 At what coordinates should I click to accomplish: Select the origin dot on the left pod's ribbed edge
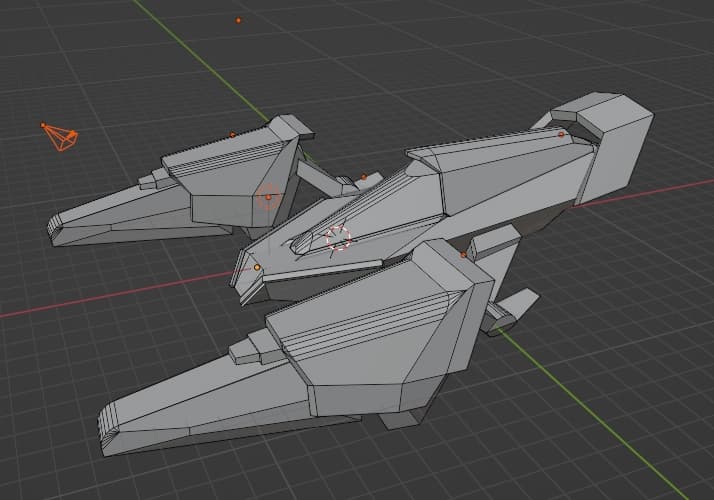coord(232,135)
